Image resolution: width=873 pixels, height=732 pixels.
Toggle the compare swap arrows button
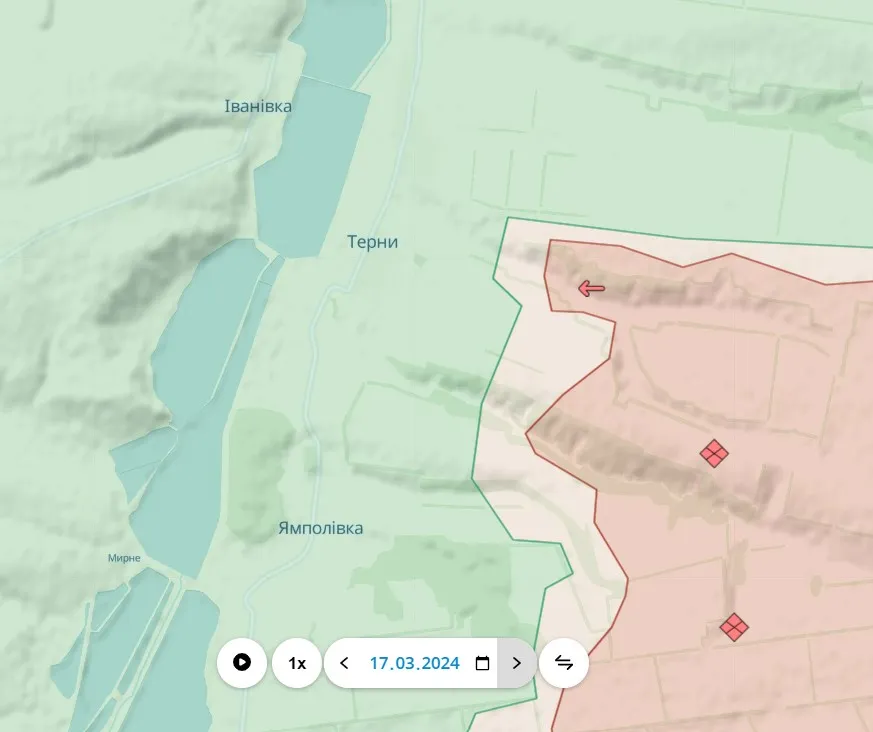pos(564,663)
